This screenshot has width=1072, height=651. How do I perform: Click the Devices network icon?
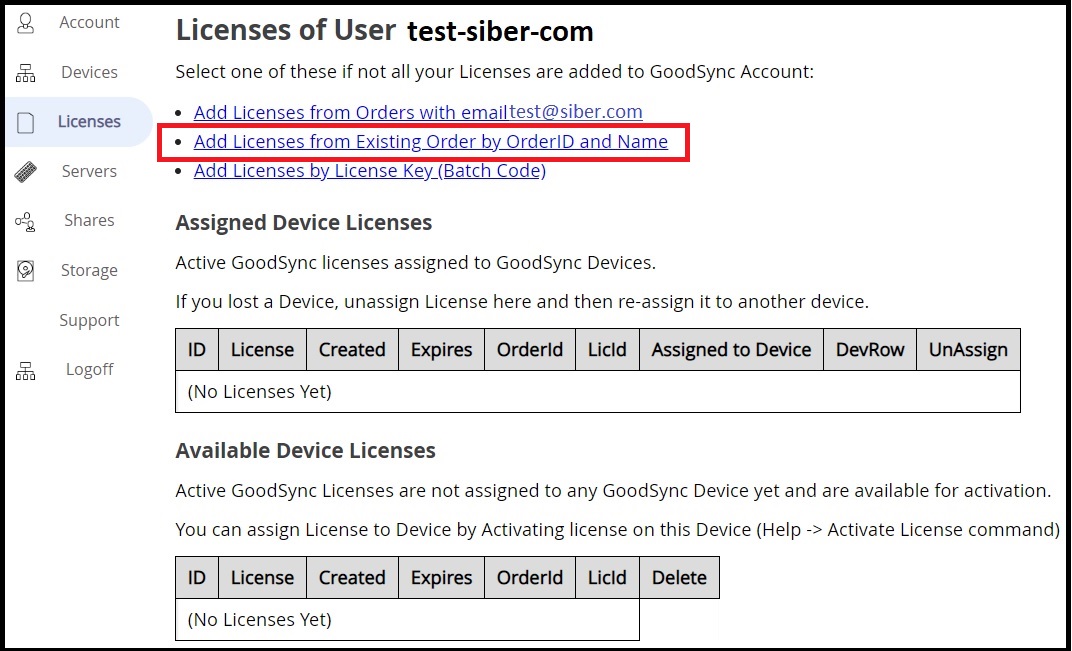pos(26,73)
